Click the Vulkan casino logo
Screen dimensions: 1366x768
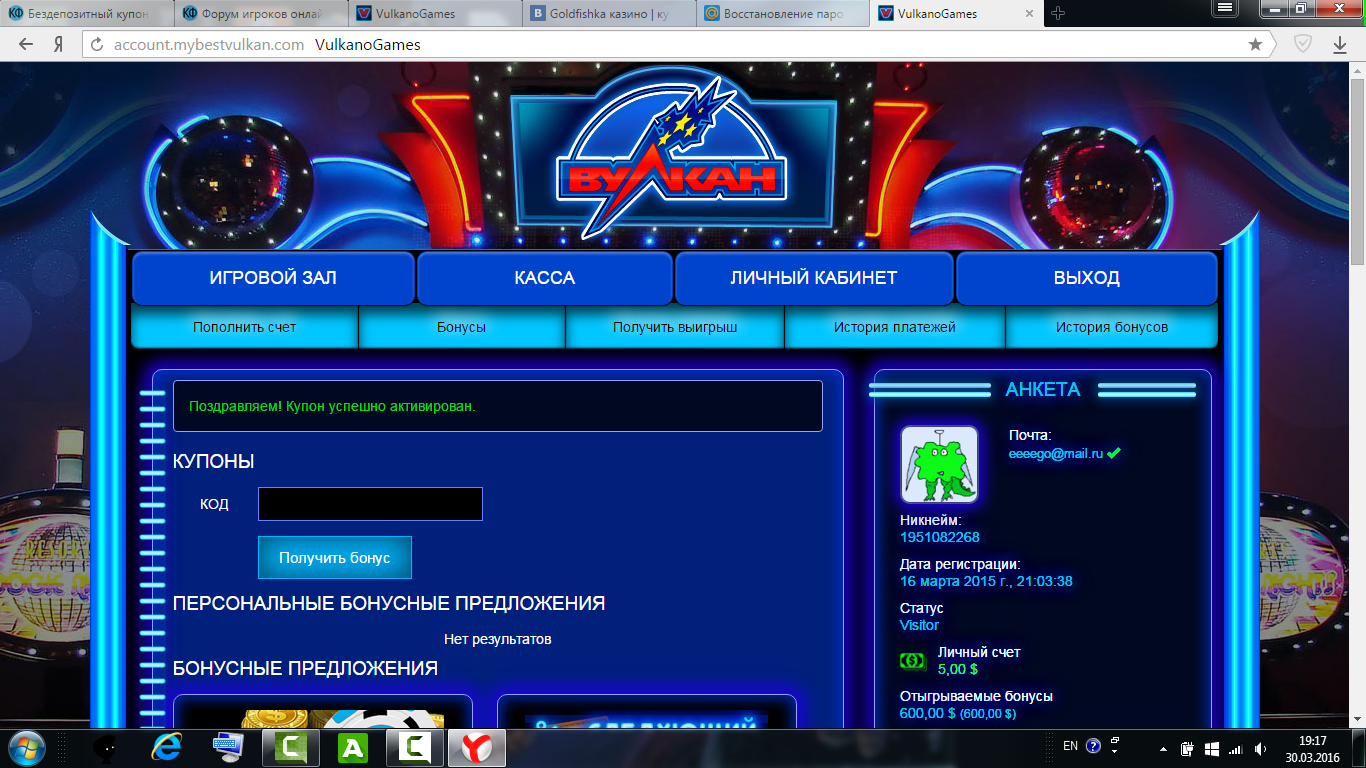671,155
